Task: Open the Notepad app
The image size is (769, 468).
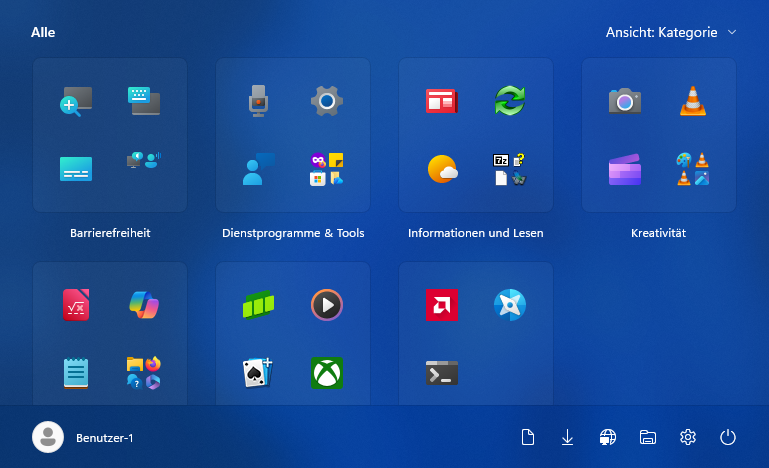Action: coord(76,373)
